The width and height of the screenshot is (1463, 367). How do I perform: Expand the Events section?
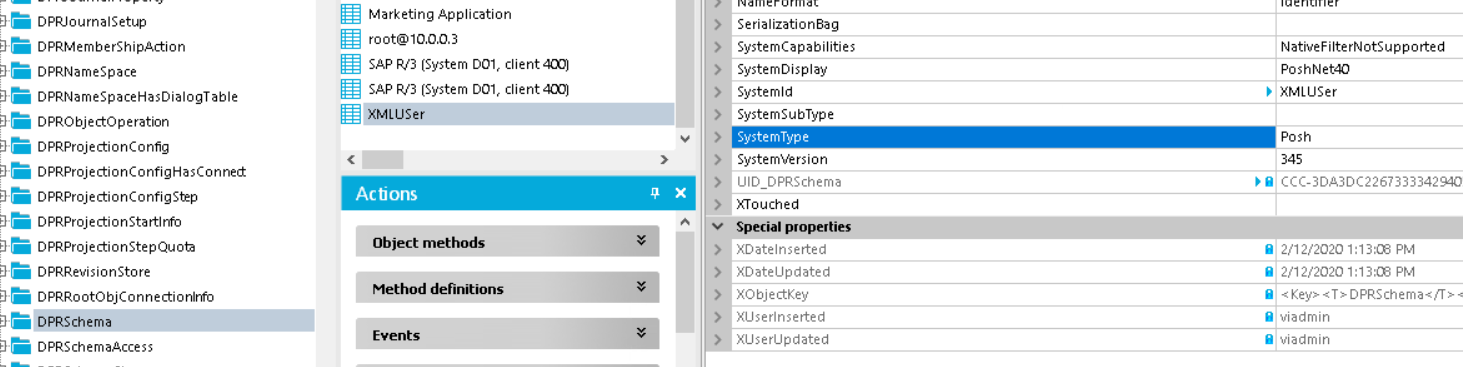641,334
